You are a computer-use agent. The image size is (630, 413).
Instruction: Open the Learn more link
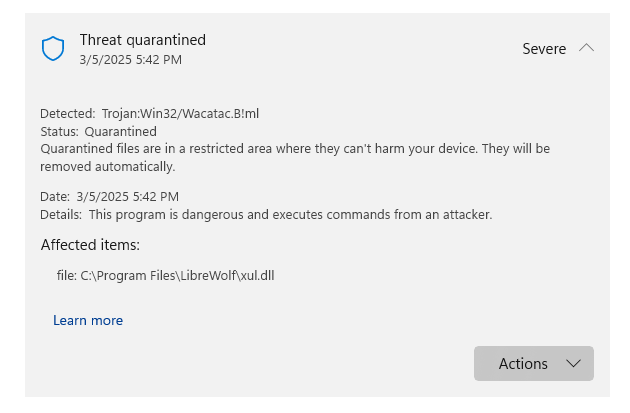[x=88, y=320]
